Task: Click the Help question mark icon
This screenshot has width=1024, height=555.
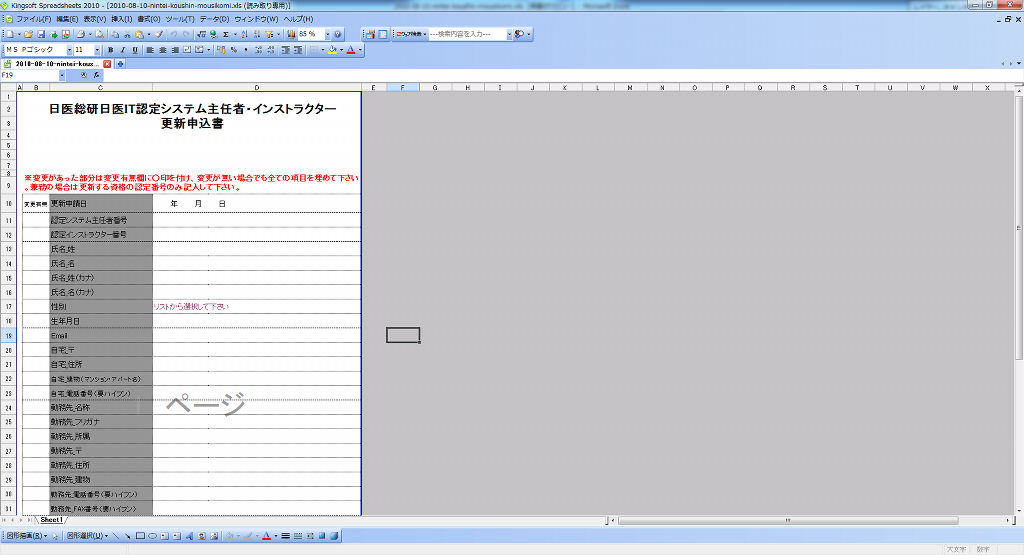Action: point(338,35)
